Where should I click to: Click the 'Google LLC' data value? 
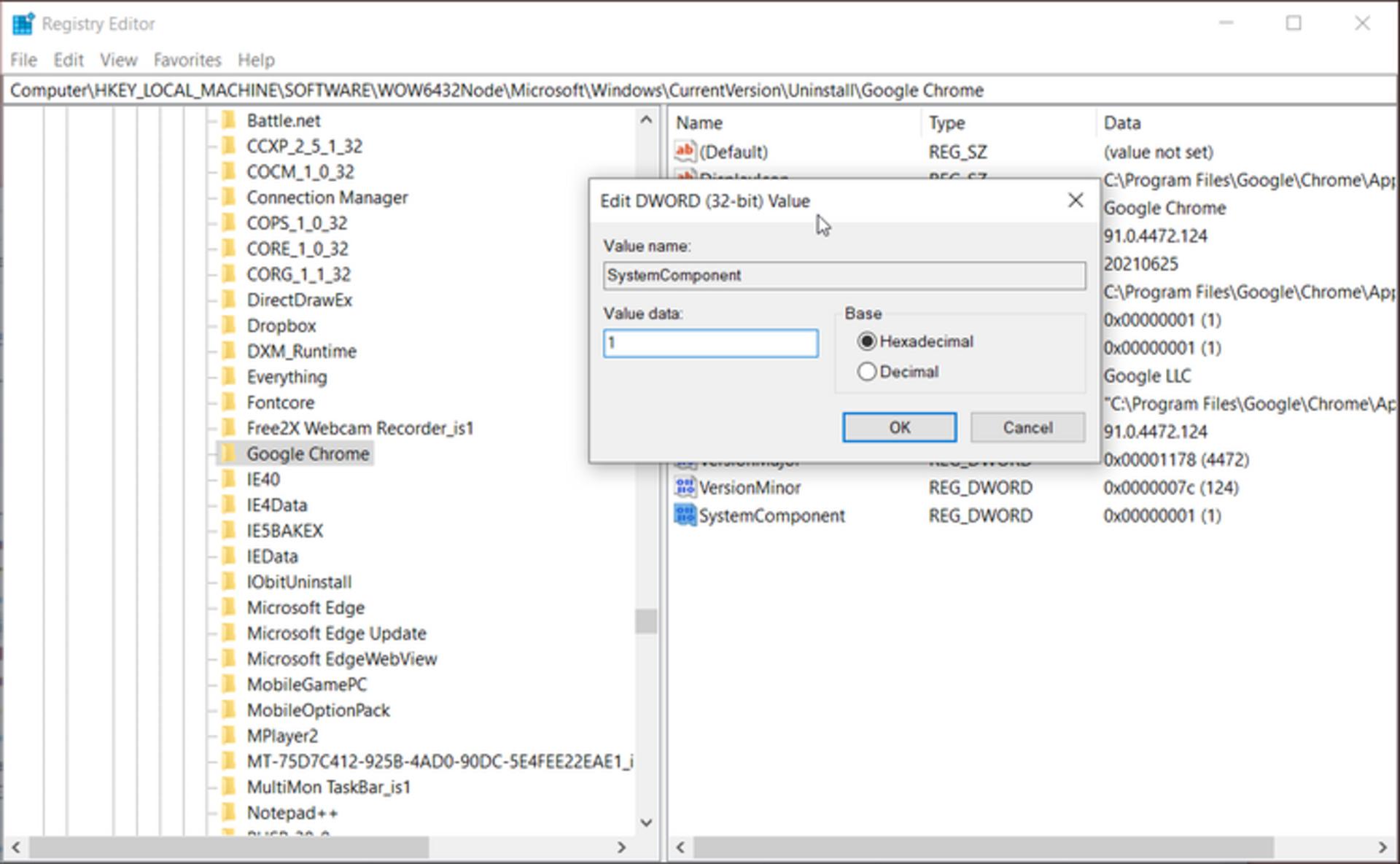1147,376
